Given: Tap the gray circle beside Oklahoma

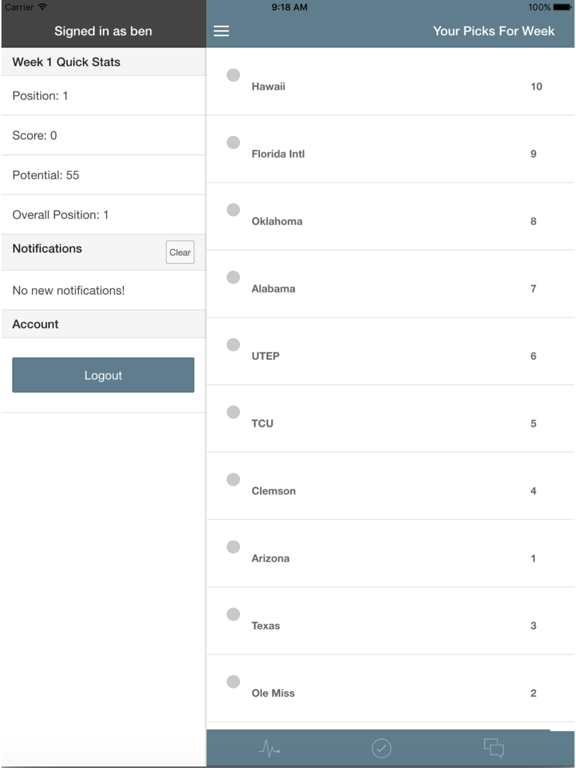Looking at the screenshot, I should click(233, 210).
